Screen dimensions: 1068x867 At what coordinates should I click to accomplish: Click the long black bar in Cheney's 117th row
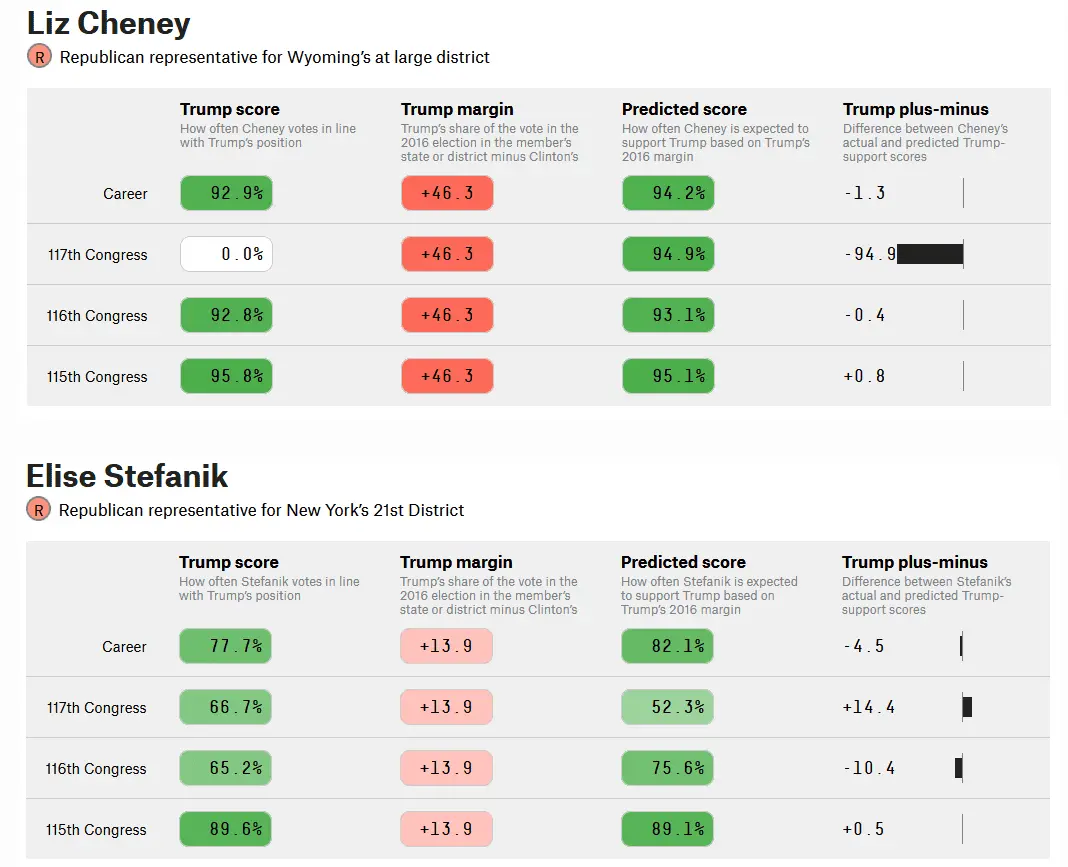tap(929, 254)
